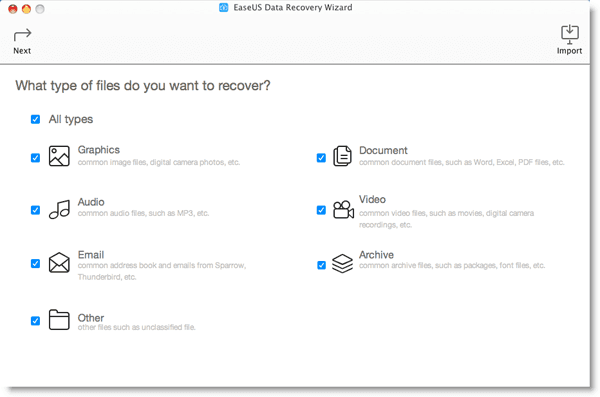Click 'common address book and emails' description
Viewport: 600px width, 397px height.
click(x=162, y=271)
